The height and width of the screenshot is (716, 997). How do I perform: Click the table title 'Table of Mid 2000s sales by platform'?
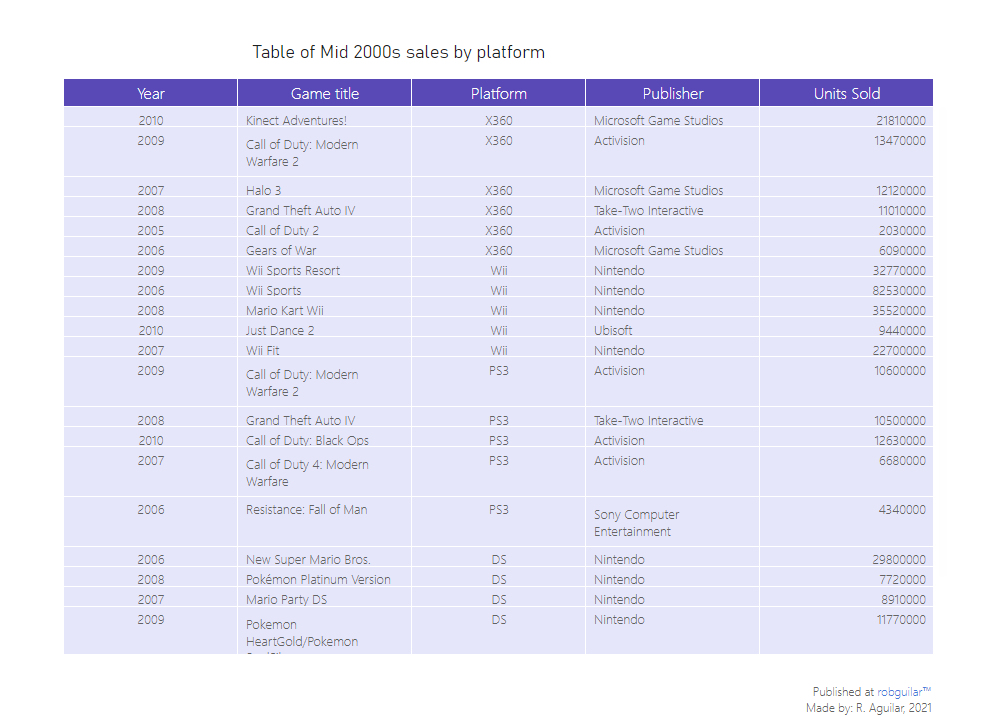399,52
